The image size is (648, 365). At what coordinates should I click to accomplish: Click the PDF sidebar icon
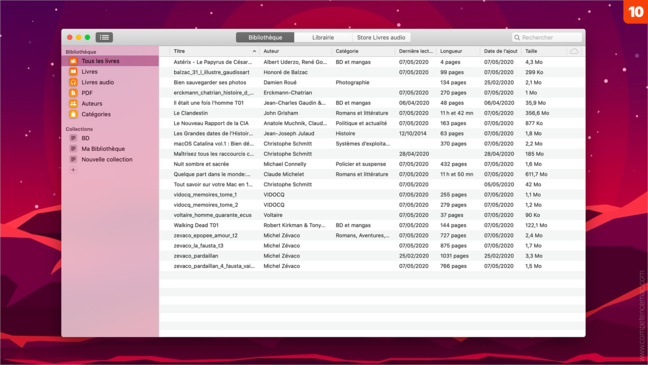(x=73, y=93)
